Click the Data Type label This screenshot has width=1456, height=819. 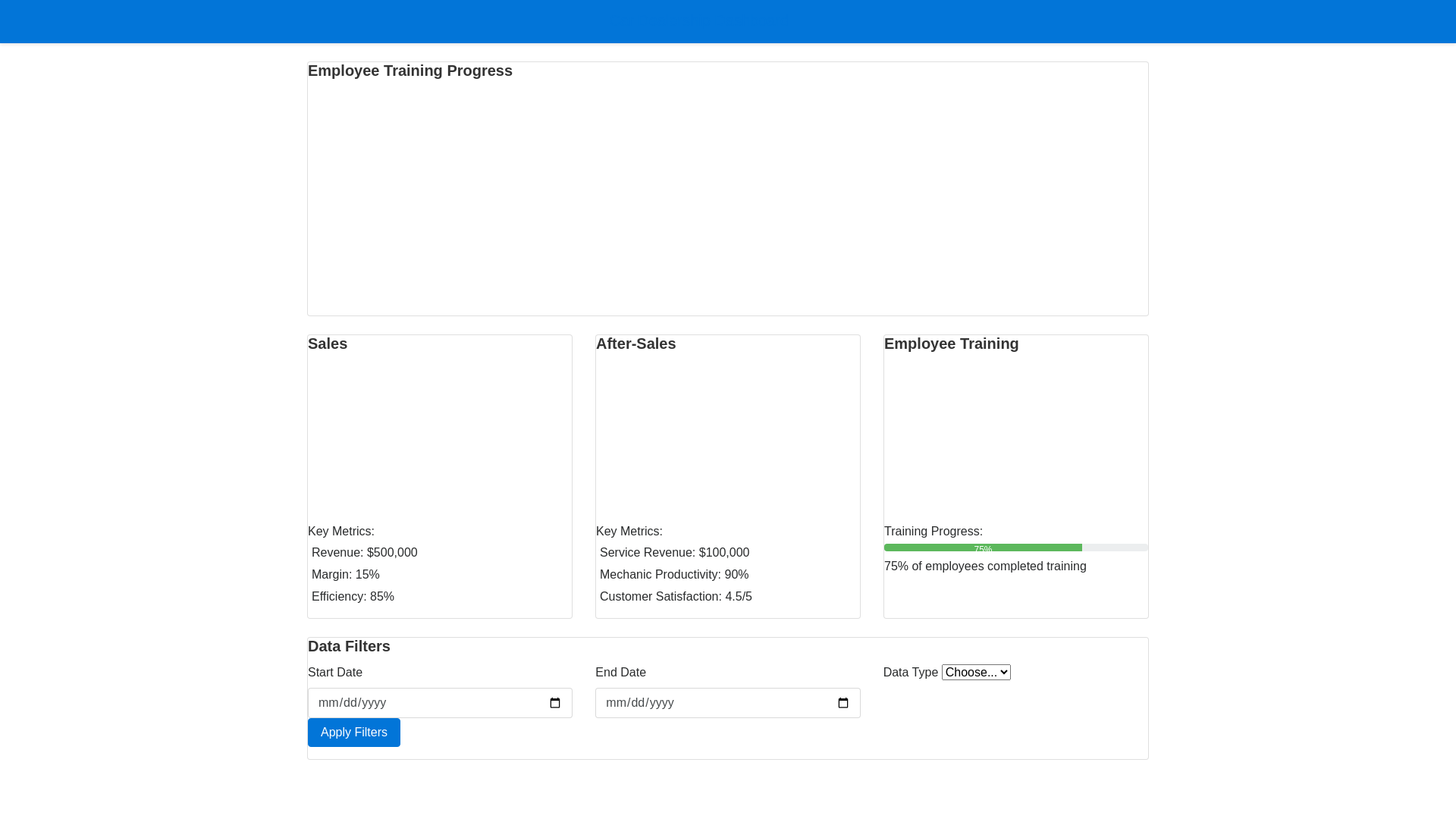910,673
